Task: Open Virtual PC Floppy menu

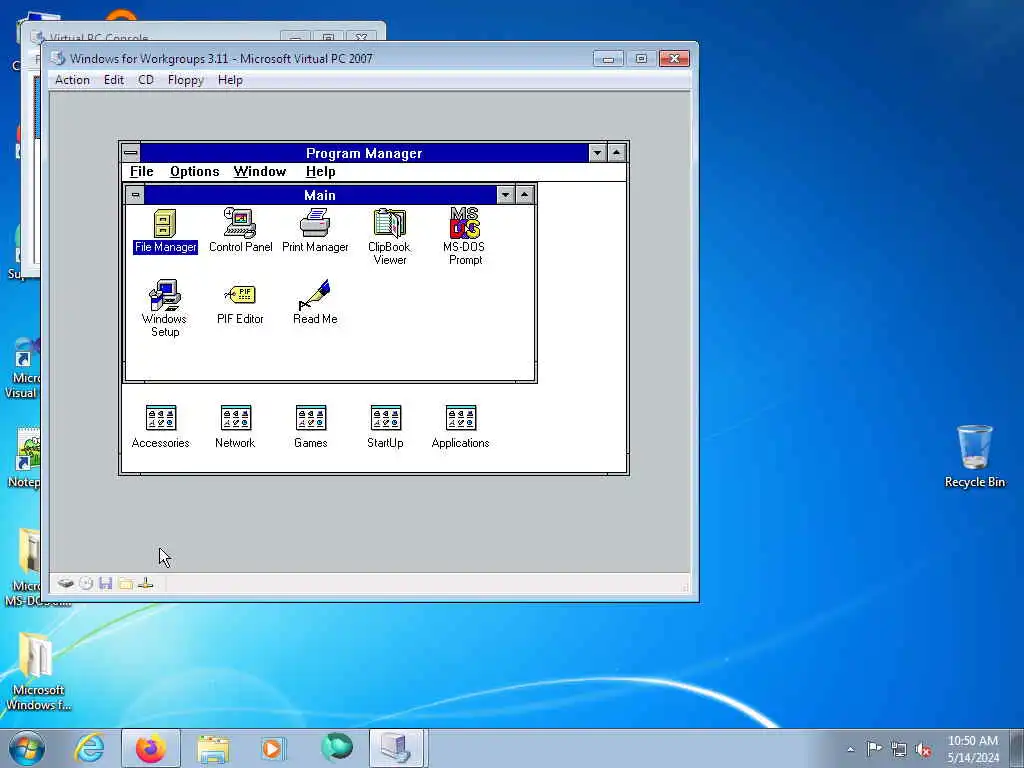Action: [185, 80]
